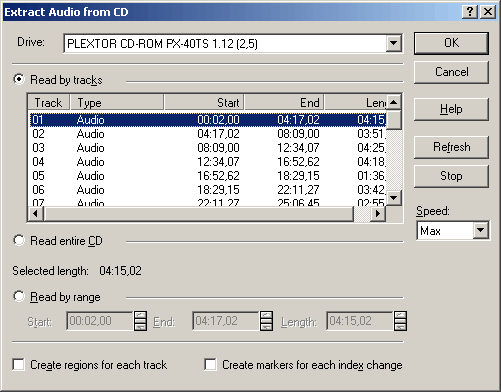Click end time 18:29,15 of track 05
The width and height of the screenshot is (501, 392).
(x=298, y=176)
